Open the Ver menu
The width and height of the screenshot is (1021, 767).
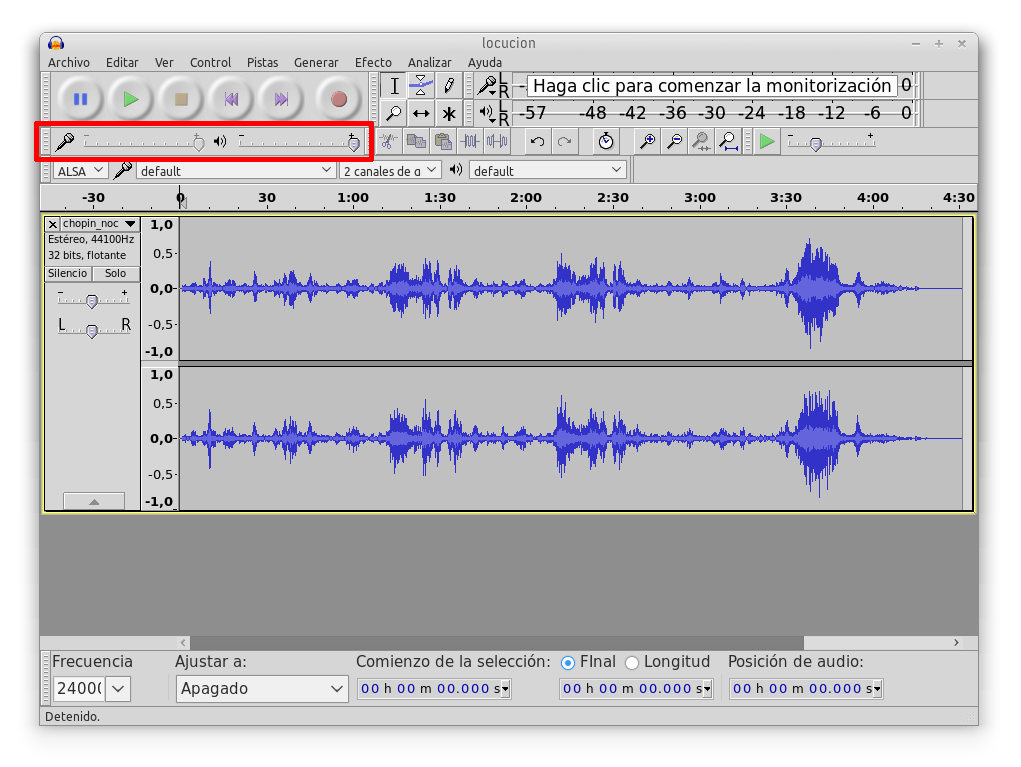(x=164, y=63)
